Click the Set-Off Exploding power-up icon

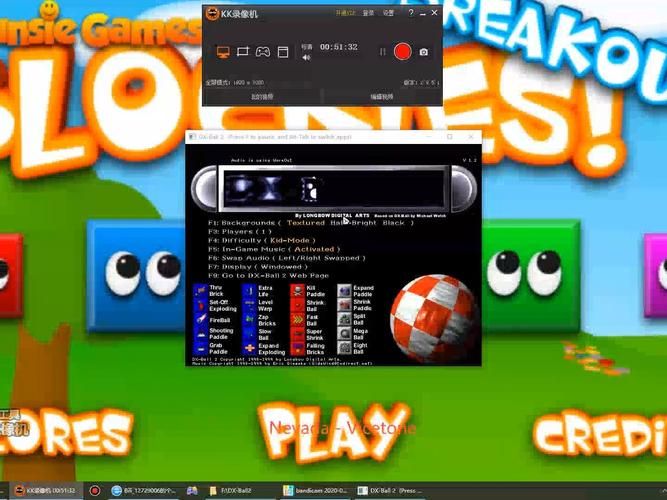pos(200,306)
